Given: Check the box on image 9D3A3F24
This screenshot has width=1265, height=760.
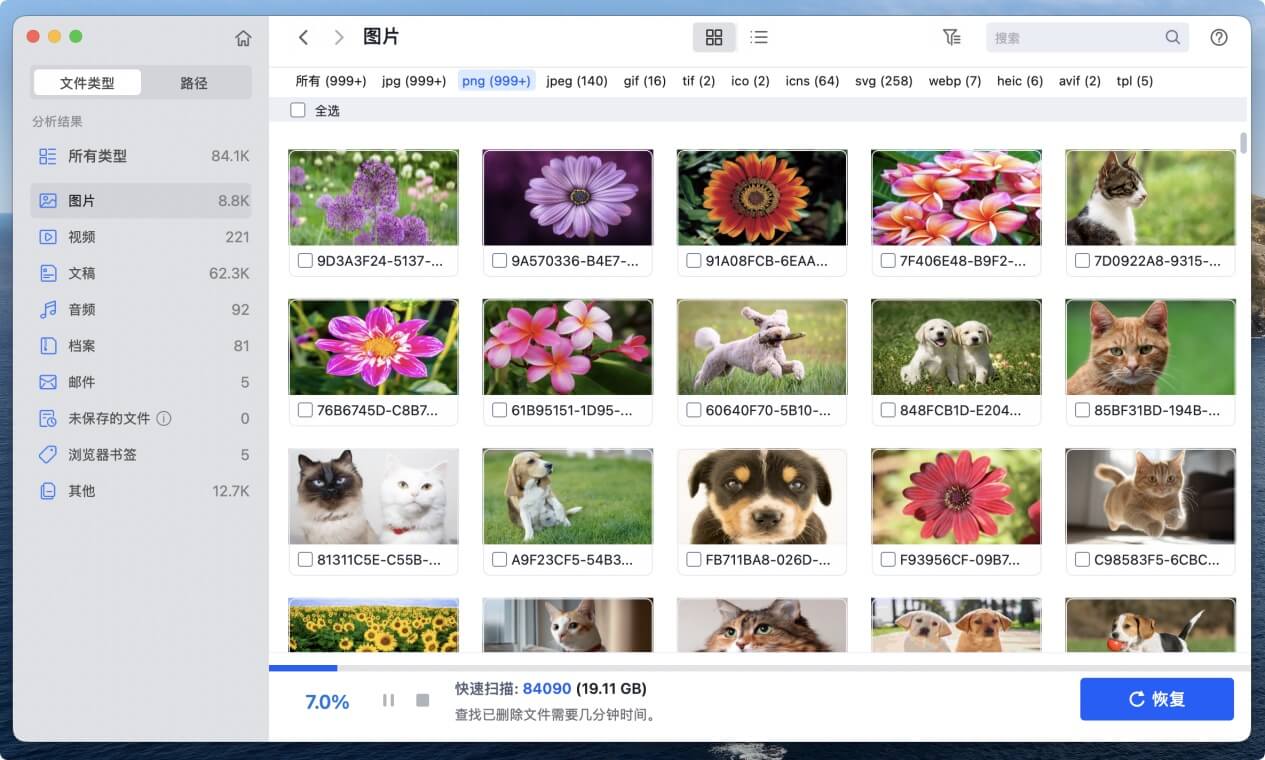Looking at the screenshot, I should tap(305, 261).
